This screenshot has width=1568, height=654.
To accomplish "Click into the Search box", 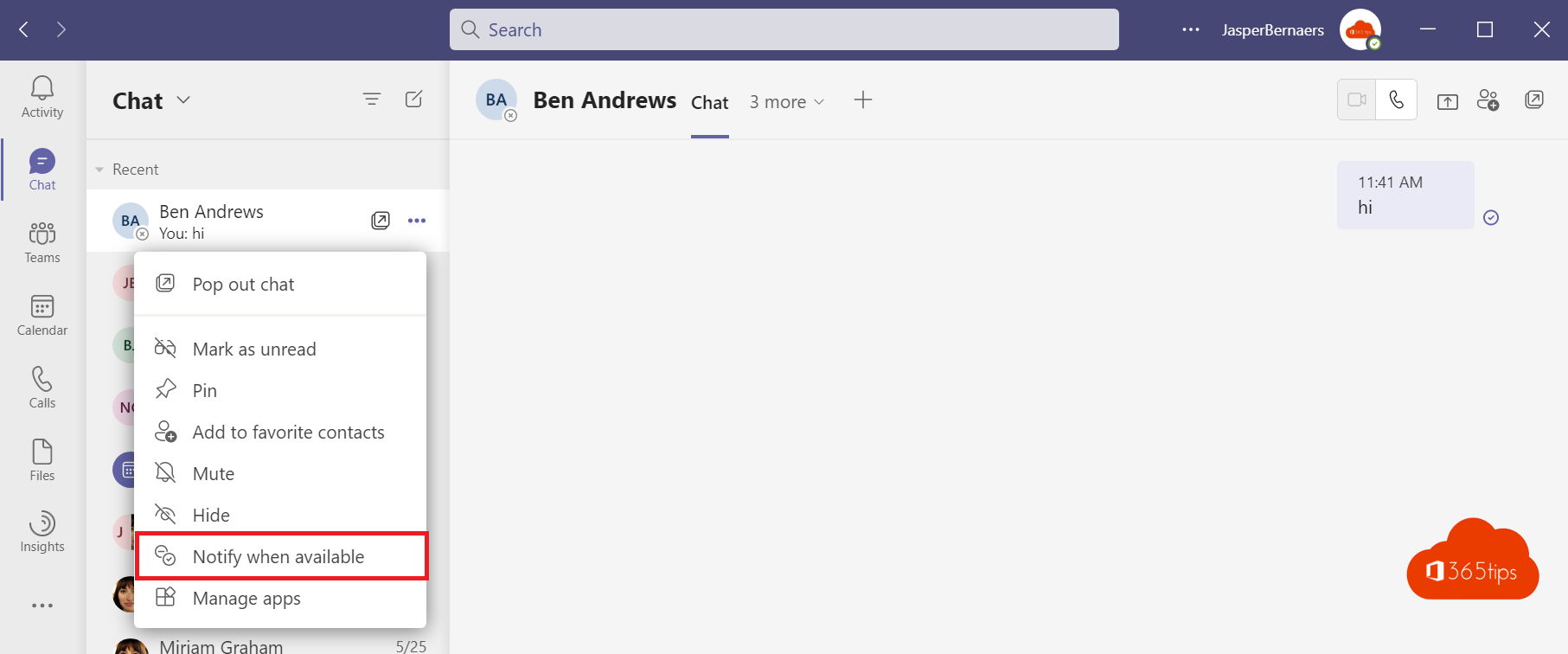I will tap(784, 29).
